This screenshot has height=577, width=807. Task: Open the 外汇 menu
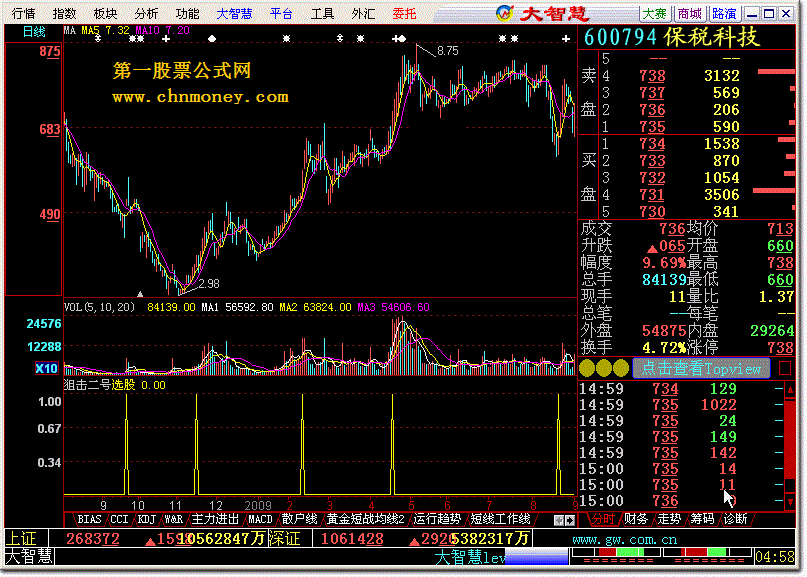[x=363, y=13]
